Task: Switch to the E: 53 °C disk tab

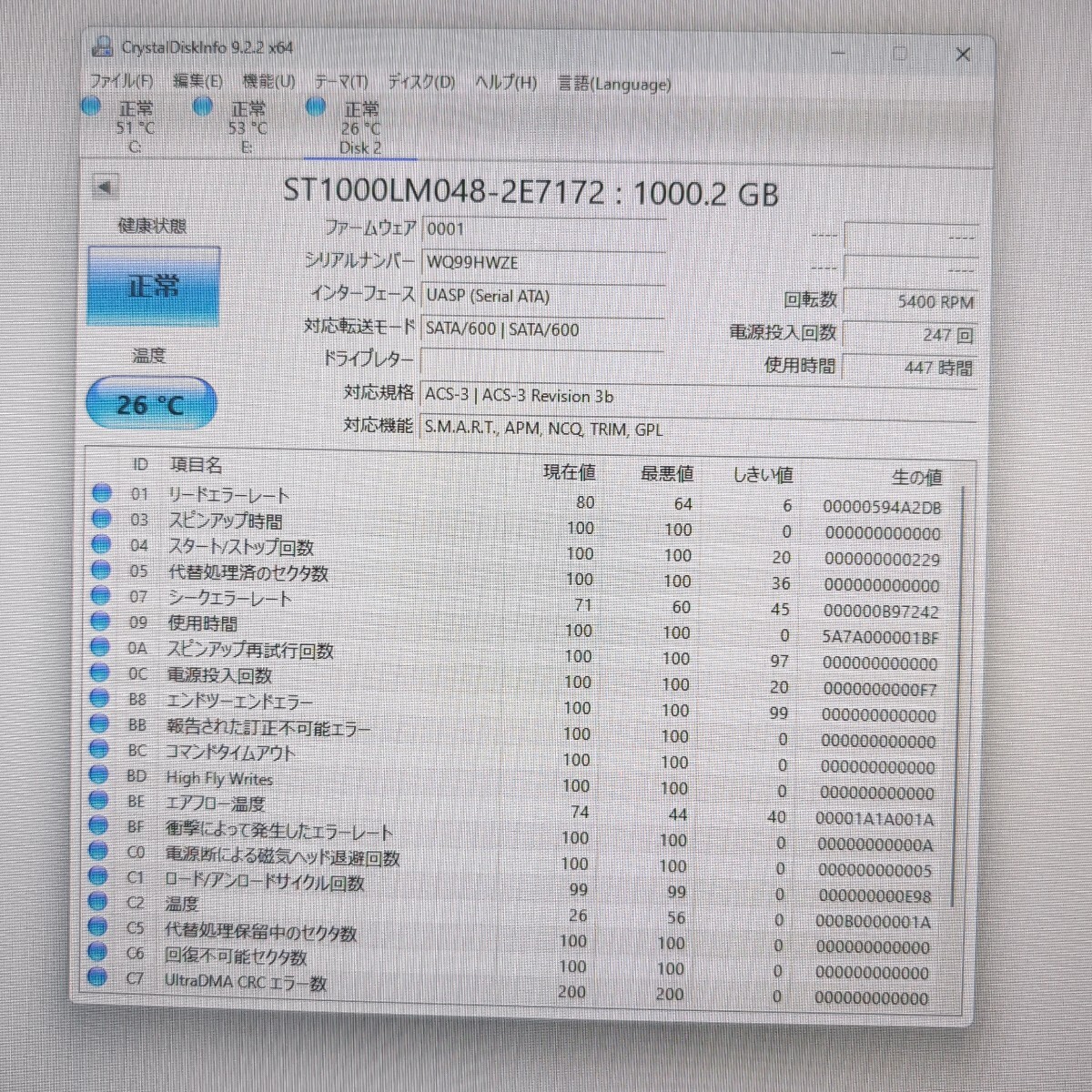Action: click(x=248, y=128)
